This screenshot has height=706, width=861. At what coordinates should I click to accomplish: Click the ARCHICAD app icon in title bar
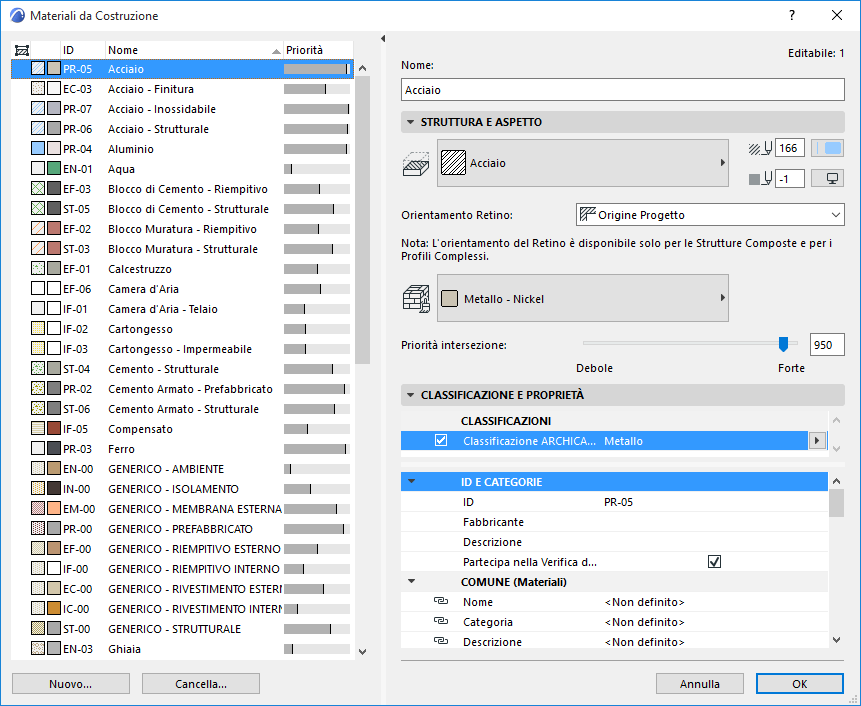tap(17, 15)
